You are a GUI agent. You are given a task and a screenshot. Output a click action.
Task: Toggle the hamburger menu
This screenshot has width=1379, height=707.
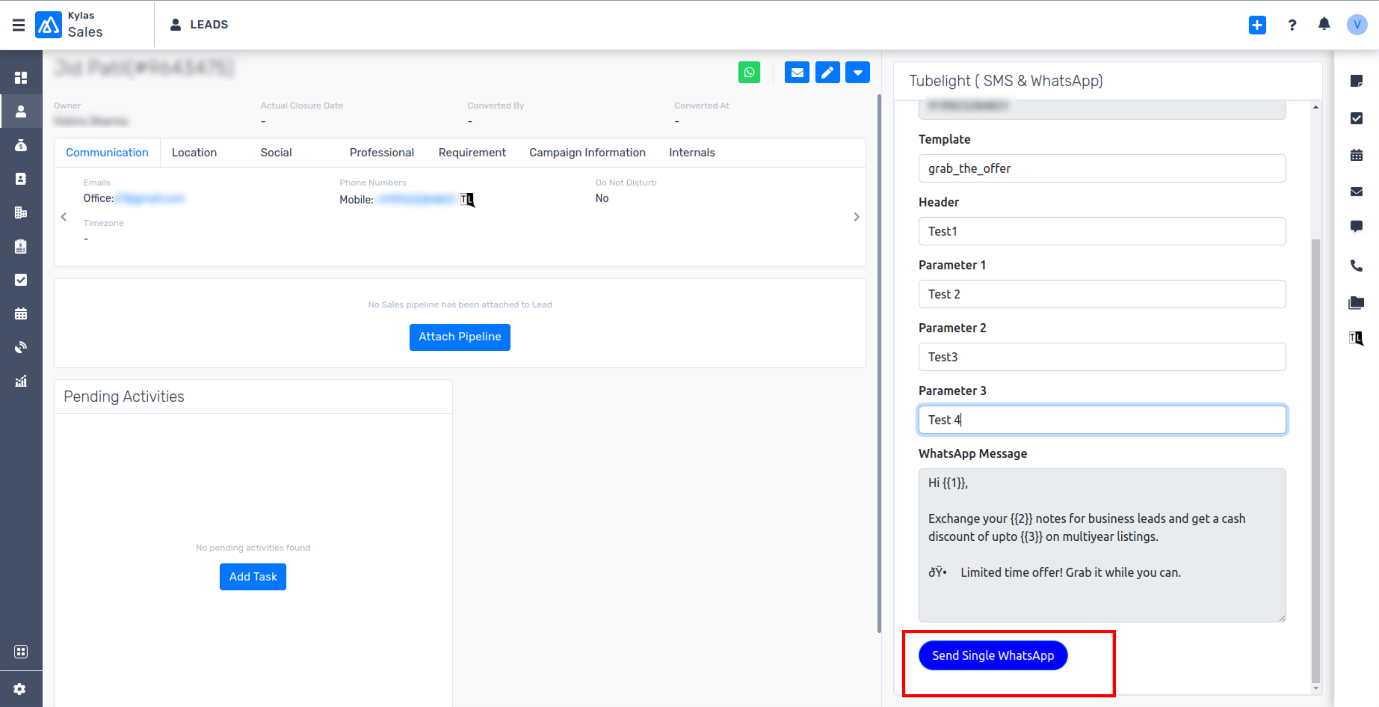18,25
